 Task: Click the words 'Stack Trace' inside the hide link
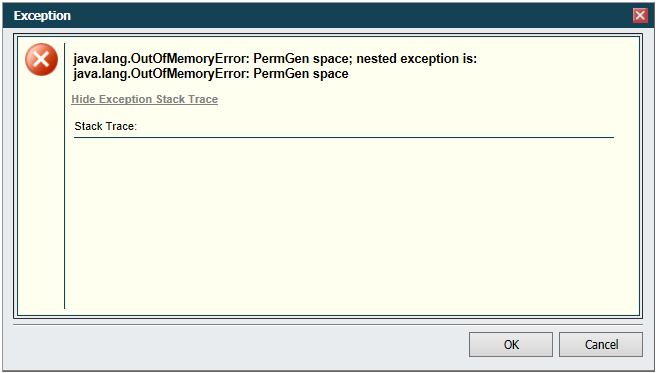pos(187,99)
